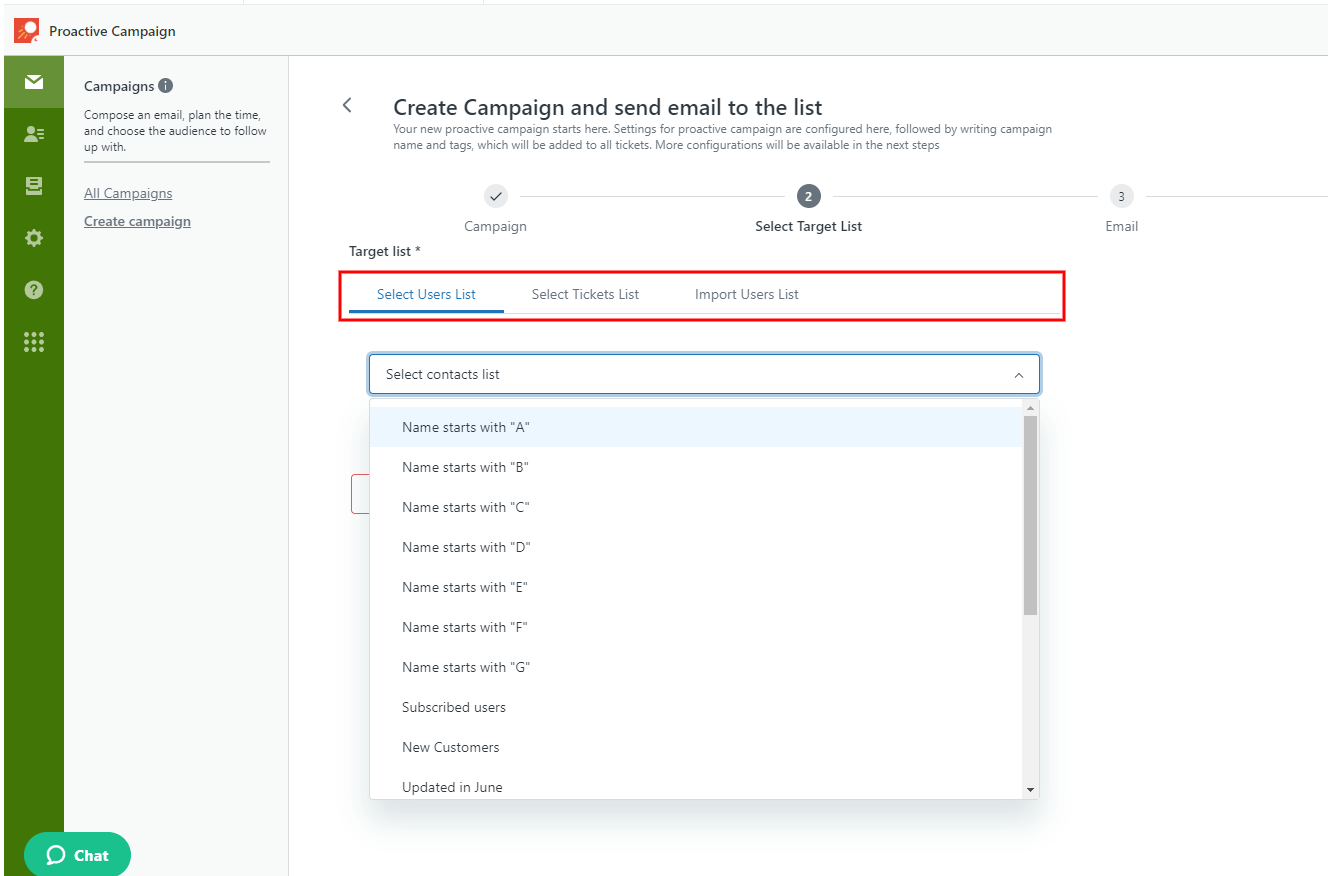The image size is (1328, 876).
Task: Click the dropdown scrollbar up arrow
Action: 1030,407
